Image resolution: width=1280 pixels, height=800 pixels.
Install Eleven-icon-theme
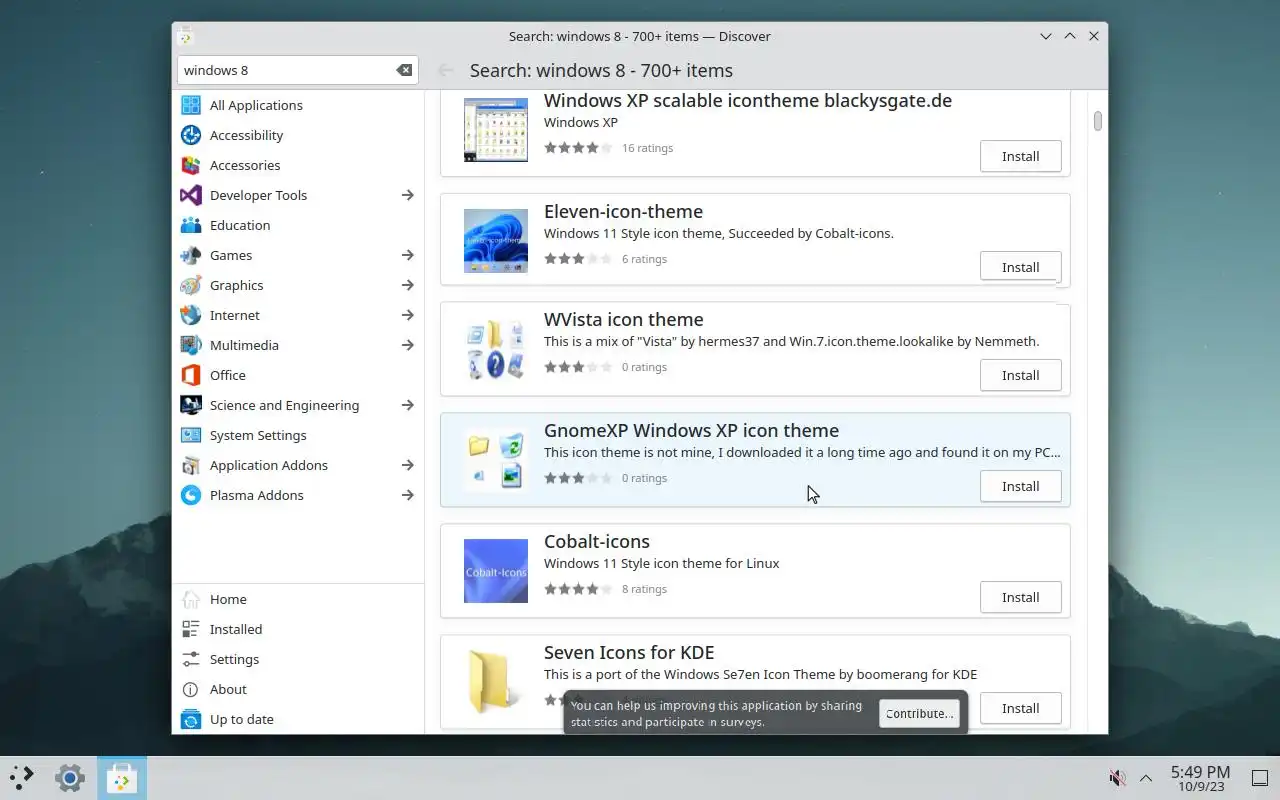[x=1020, y=267]
